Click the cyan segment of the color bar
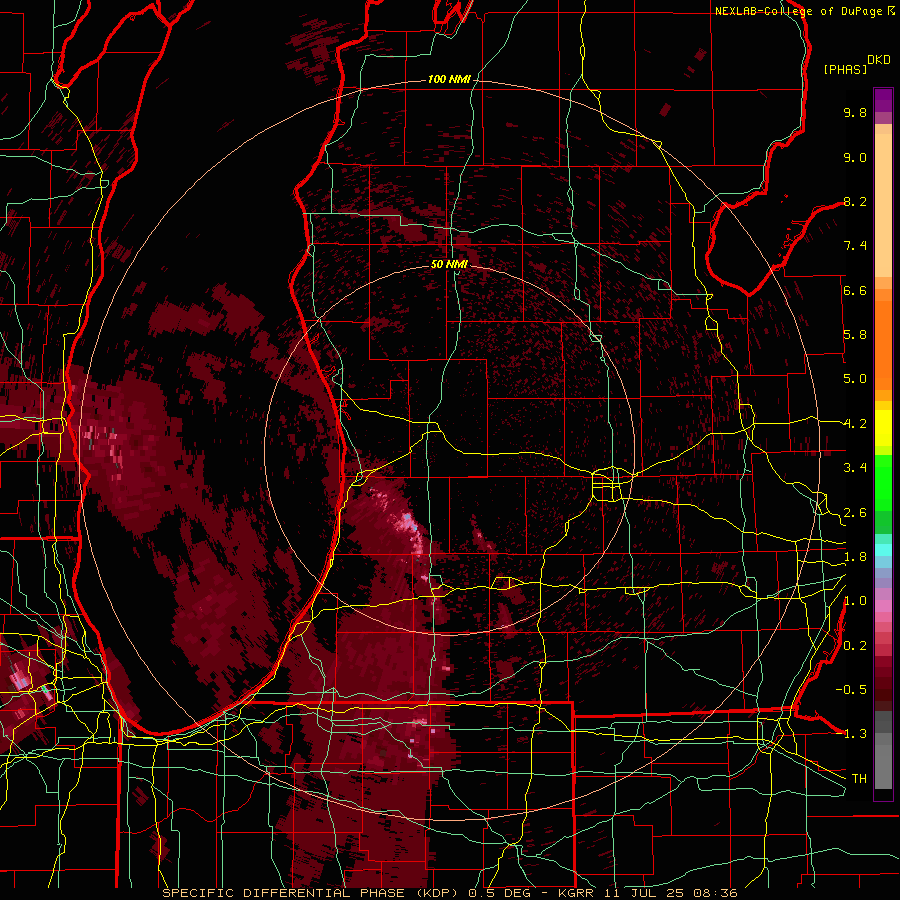The width and height of the screenshot is (900, 900). tap(883, 550)
